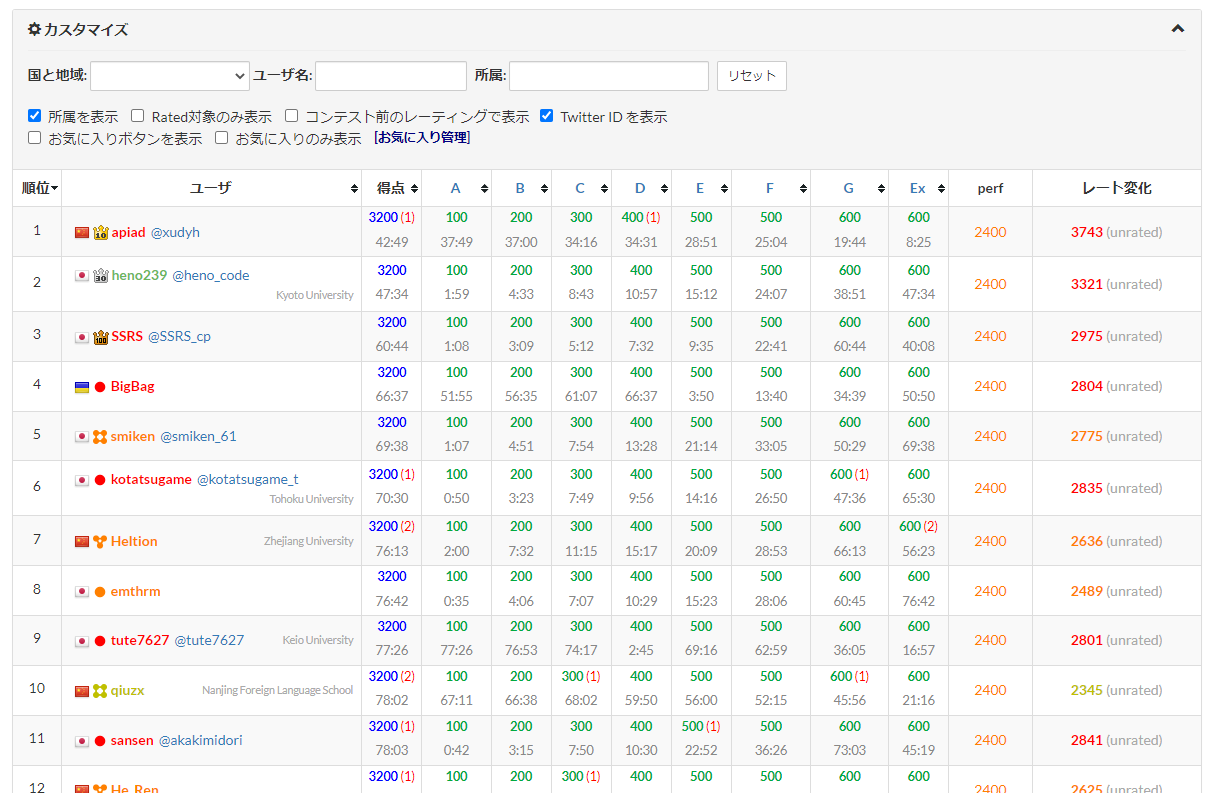Open problem G from column header
1219x793 pixels.
(x=848, y=188)
